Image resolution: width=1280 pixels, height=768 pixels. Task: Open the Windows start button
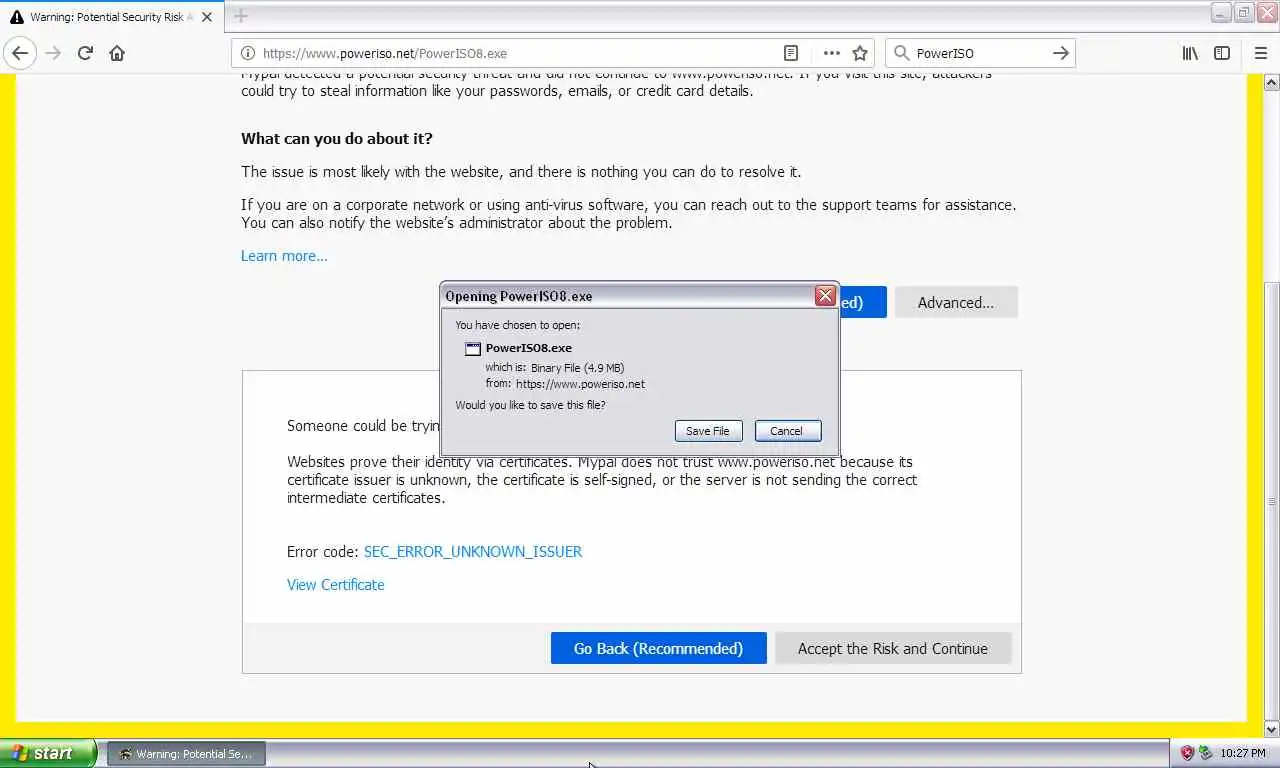[x=48, y=753]
